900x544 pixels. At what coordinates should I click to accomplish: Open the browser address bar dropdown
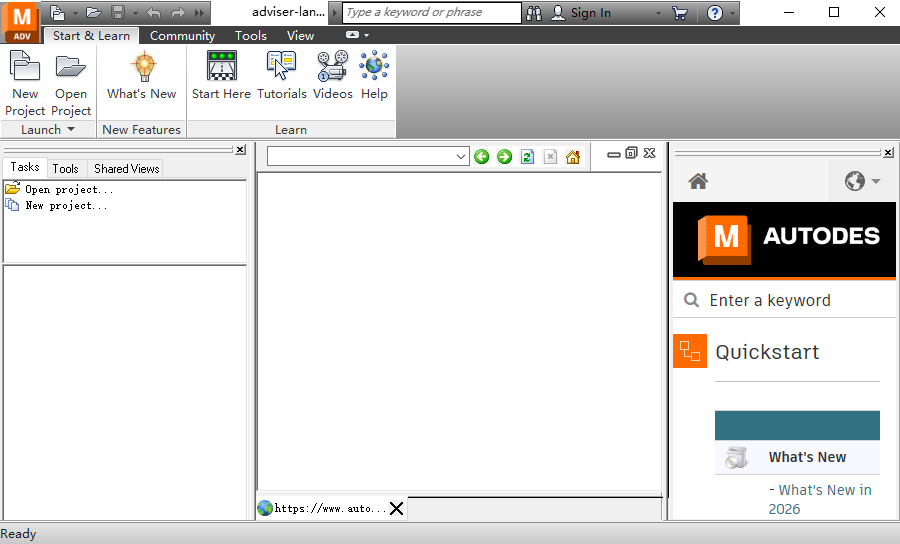460,156
